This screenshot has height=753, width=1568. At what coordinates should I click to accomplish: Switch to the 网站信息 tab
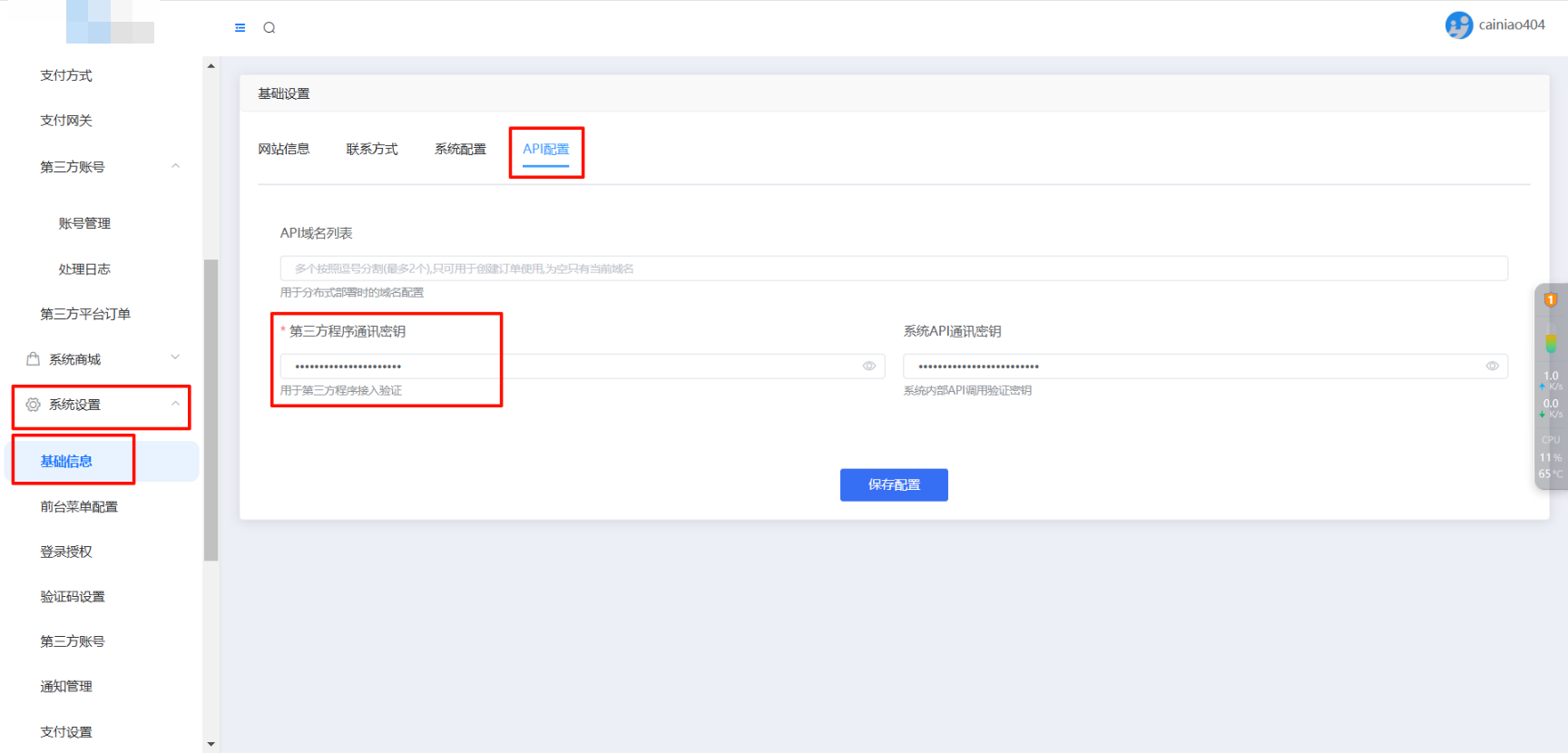point(283,149)
